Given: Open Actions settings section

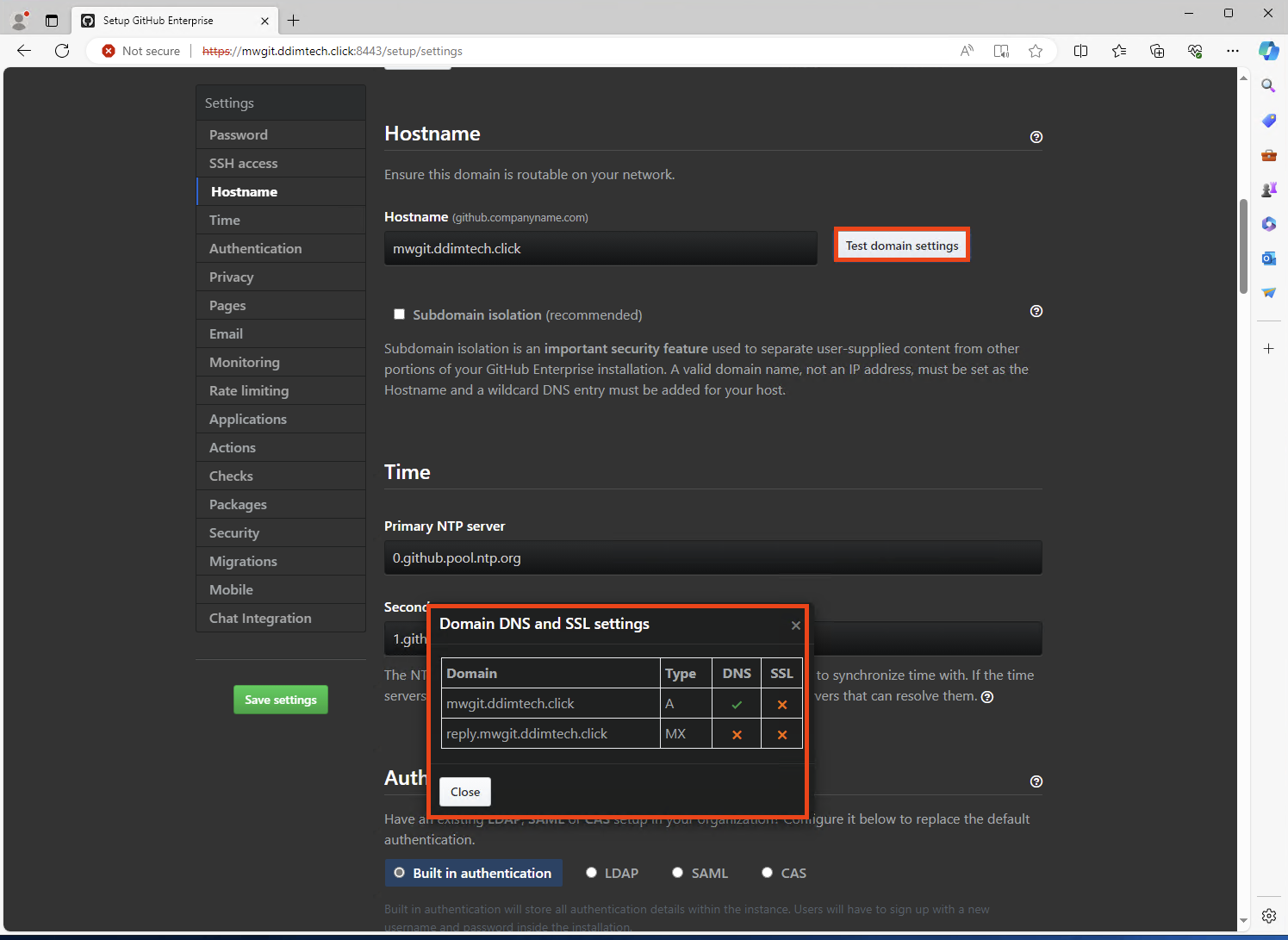Looking at the screenshot, I should [x=281, y=447].
